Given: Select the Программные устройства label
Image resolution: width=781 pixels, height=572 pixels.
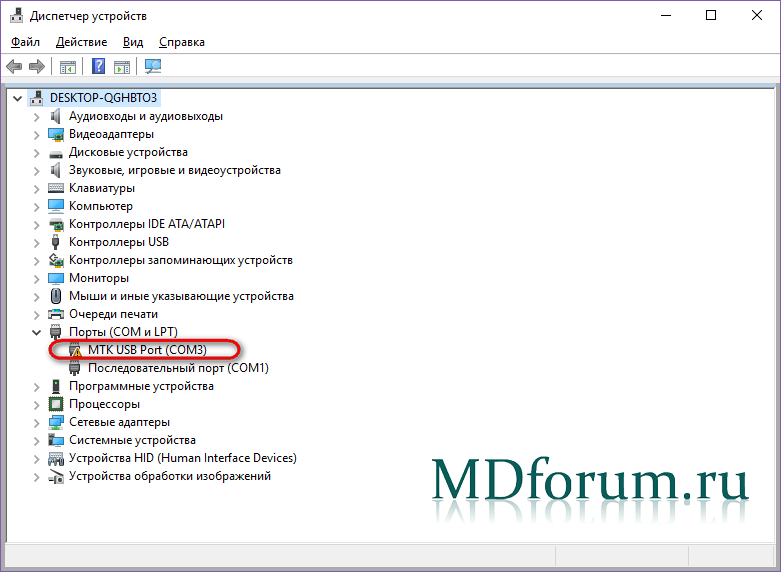Looking at the screenshot, I should [141, 386].
